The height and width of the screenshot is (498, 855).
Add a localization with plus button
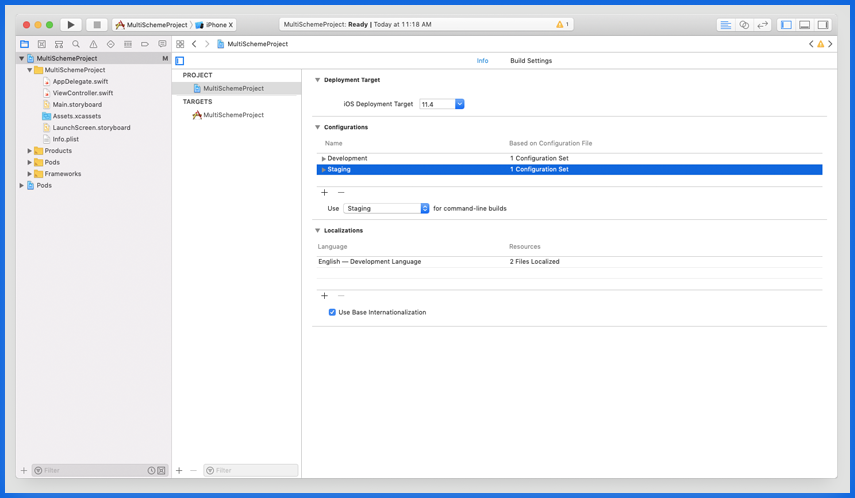[324, 296]
